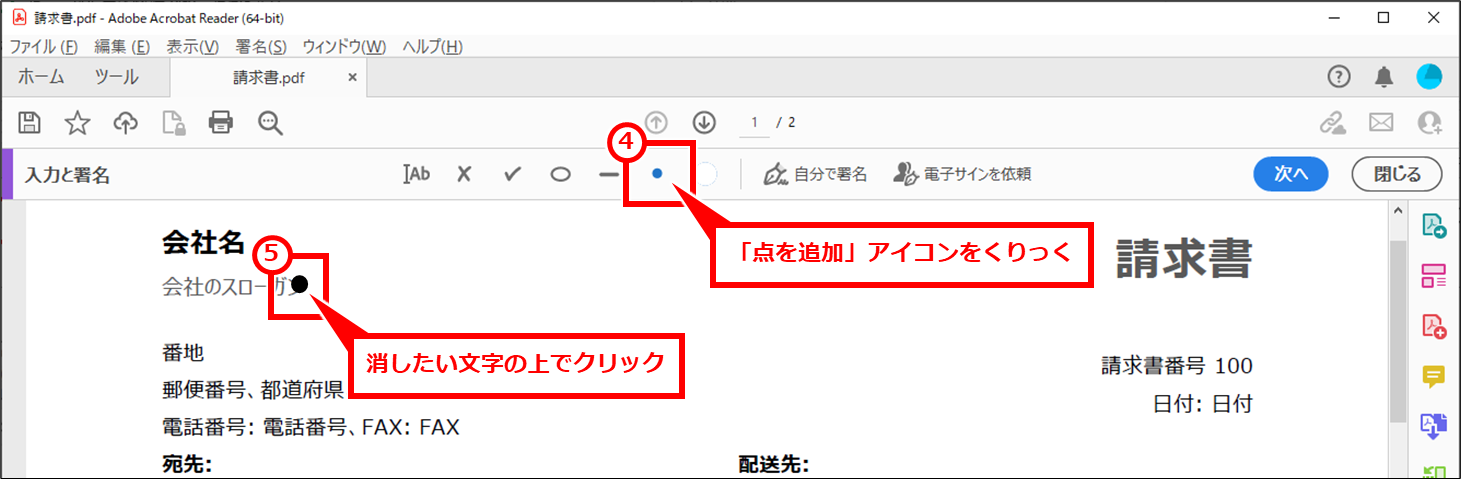Open the 編集(E) menu
This screenshot has height=479, width=1461.
coord(122,47)
